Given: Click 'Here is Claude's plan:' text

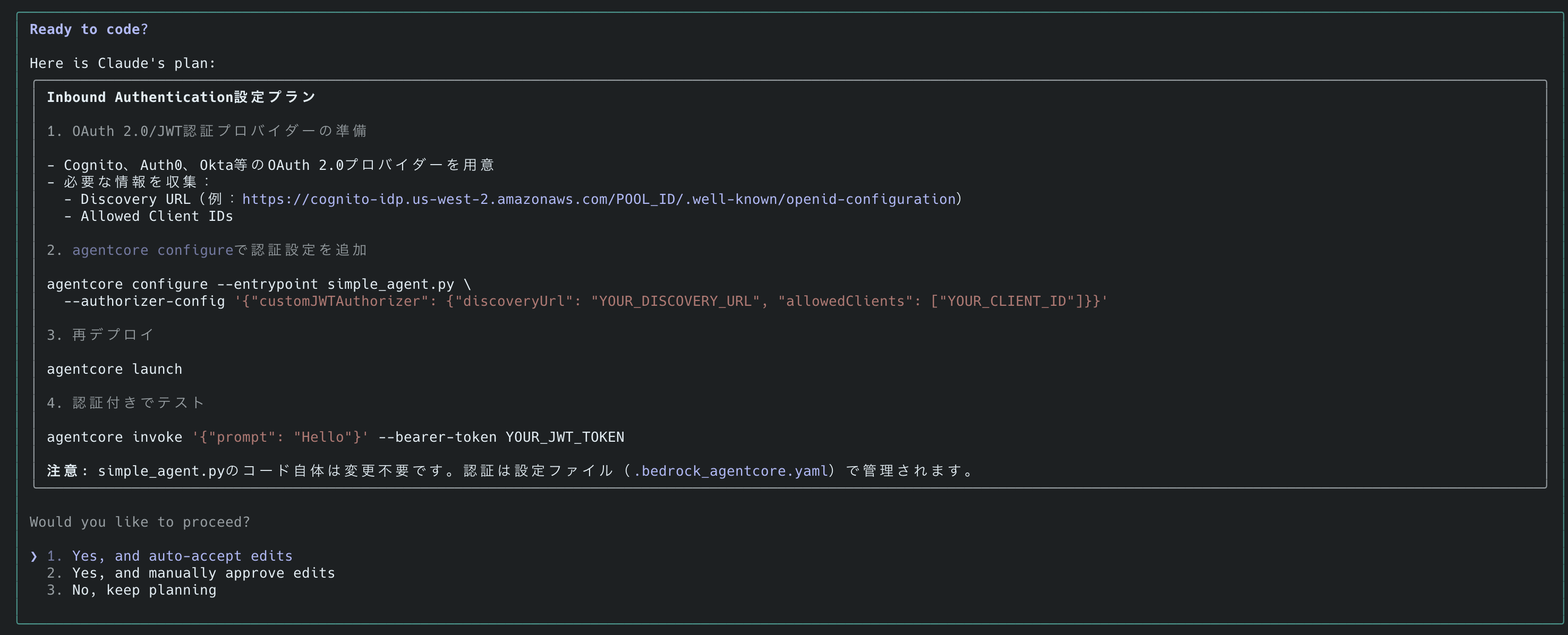Looking at the screenshot, I should pos(122,63).
